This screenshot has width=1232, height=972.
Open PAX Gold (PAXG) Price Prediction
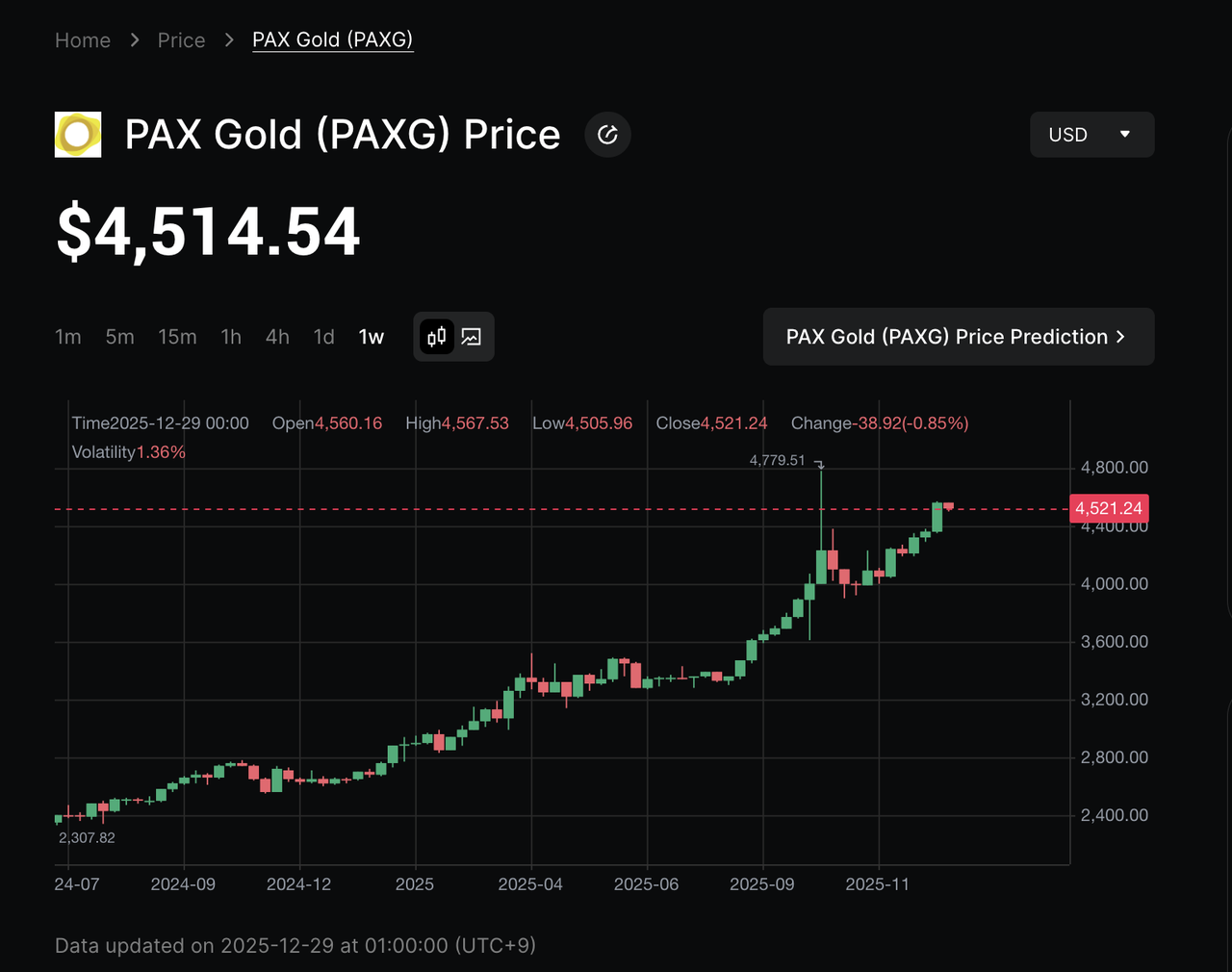pyautogui.click(x=947, y=337)
